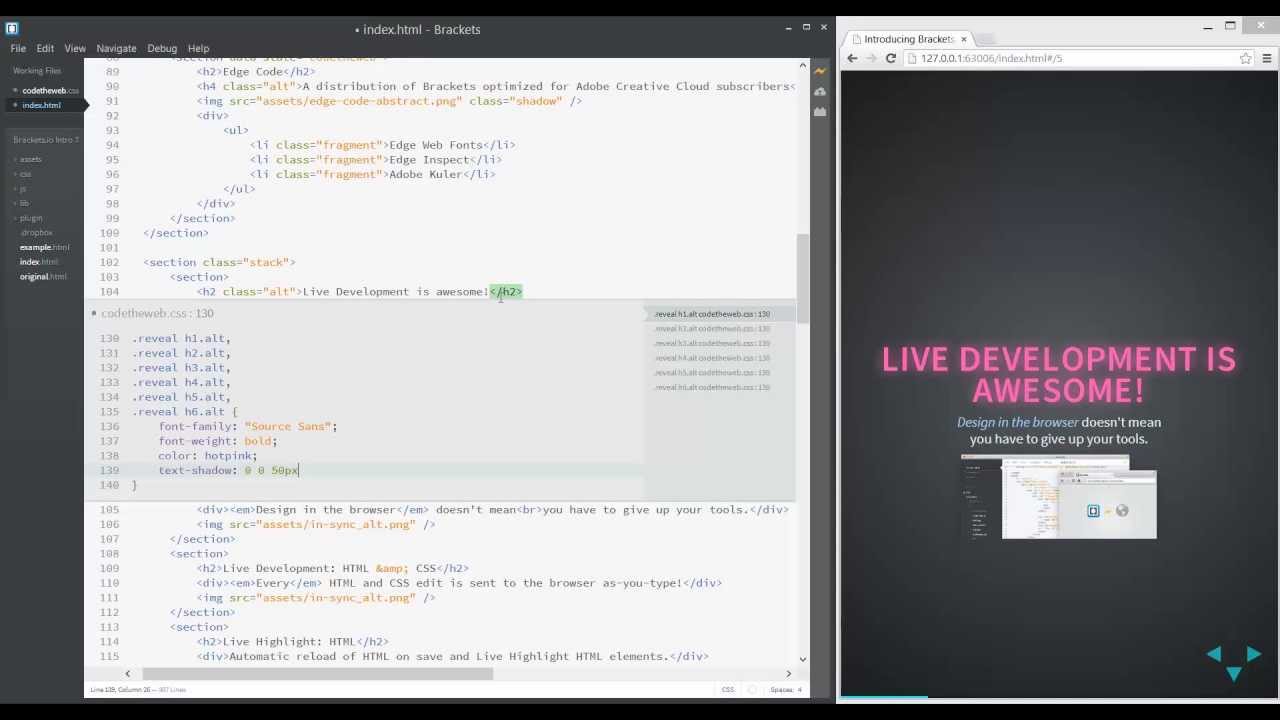Screen dimensions: 1280x720
Task: Go back in the Chrome window
Action: pos(852,58)
